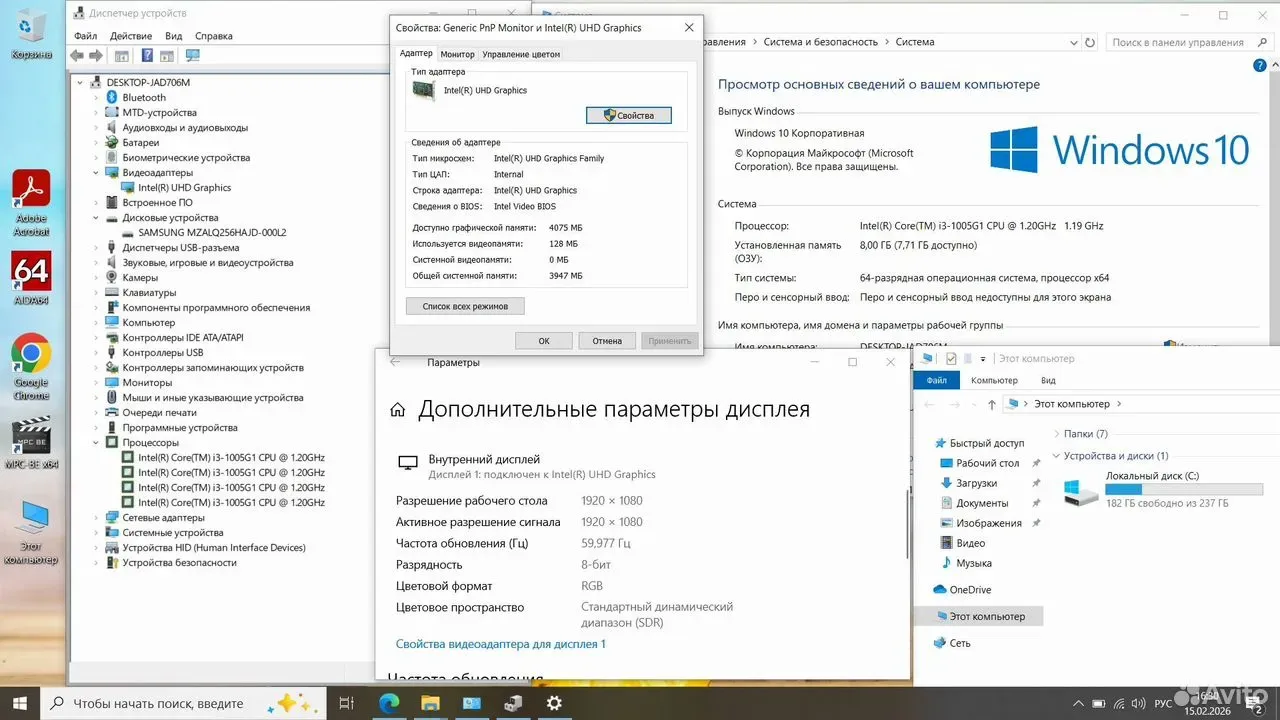Open Свойства видеоадаптера для дисплея 1 link
This screenshot has width=1280, height=720.
tap(501, 644)
